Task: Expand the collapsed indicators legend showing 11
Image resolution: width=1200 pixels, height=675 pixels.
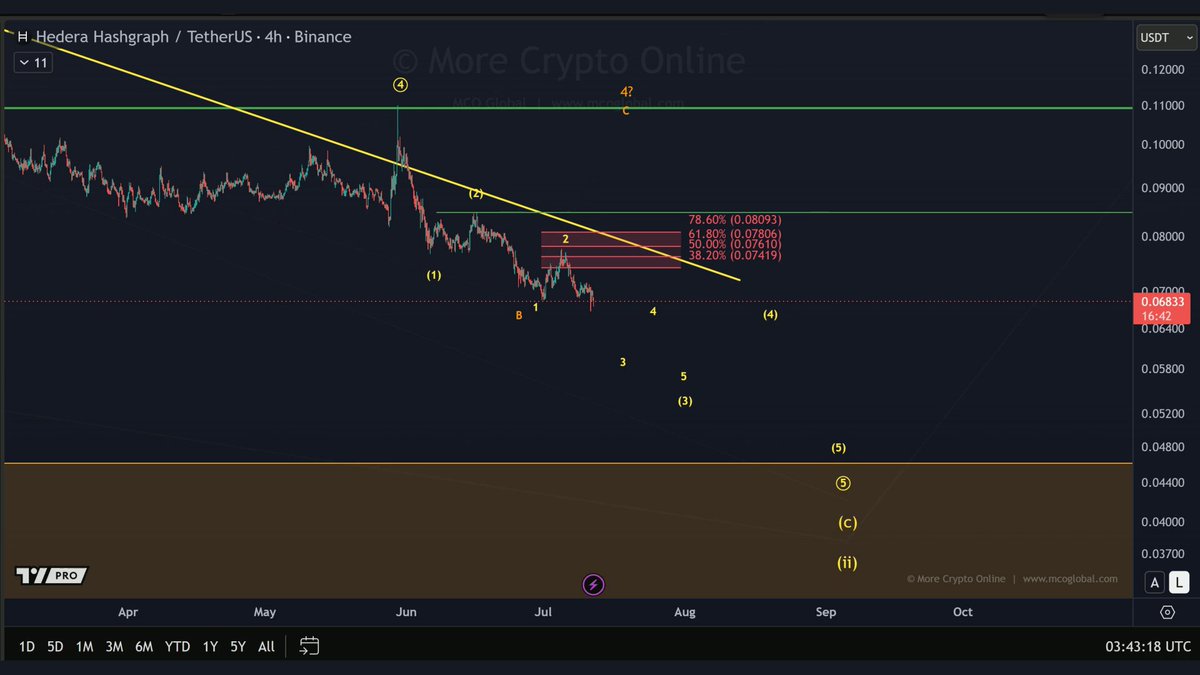Action: [x=32, y=63]
